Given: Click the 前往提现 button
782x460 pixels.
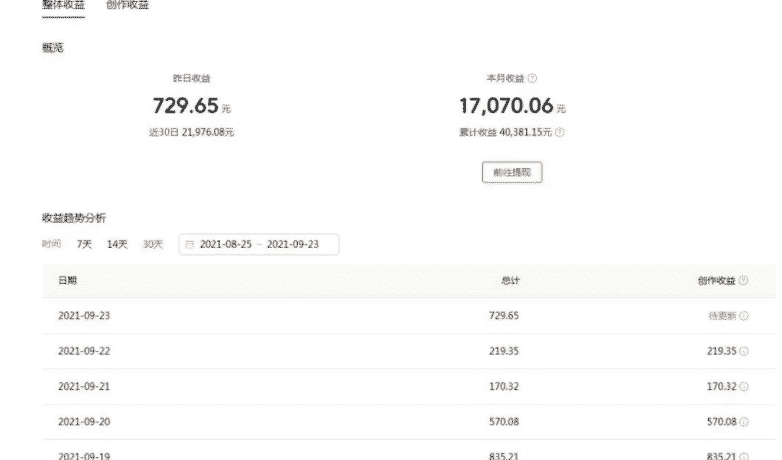Looking at the screenshot, I should coord(512,173).
